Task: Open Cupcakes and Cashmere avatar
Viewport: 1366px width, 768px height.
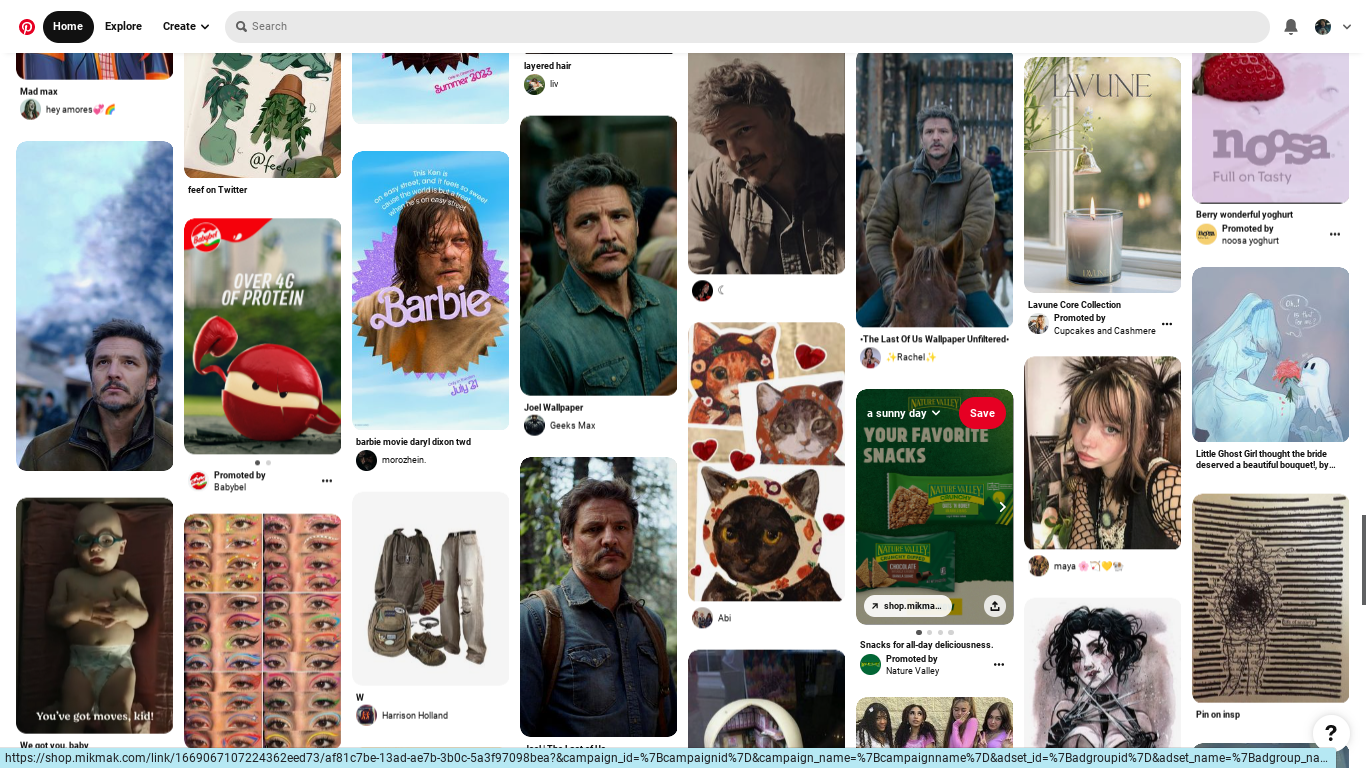Action: (1038, 324)
